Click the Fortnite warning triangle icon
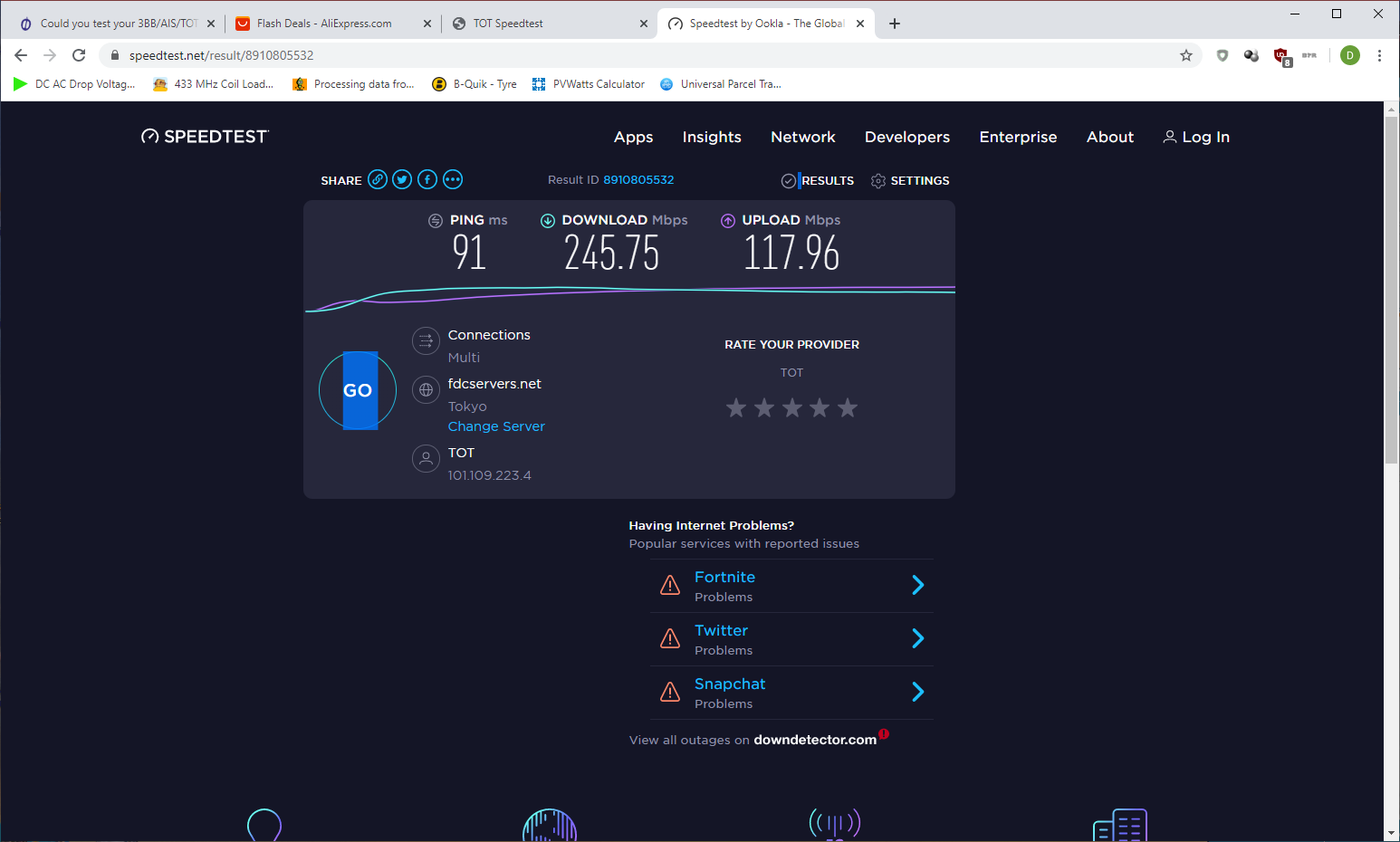The height and width of the screenshot is (842, 1400). (x=670, y=585)
